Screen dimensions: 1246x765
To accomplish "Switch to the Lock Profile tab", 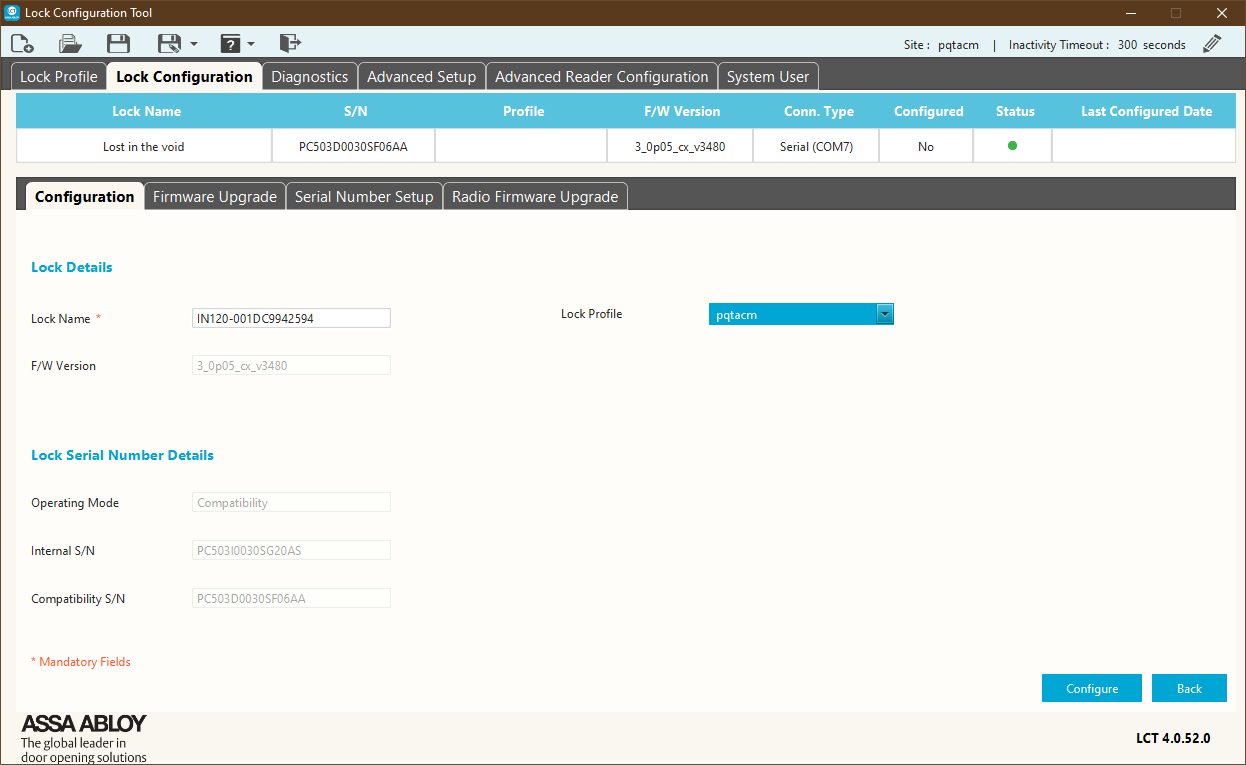I will [x=59, y=77].
